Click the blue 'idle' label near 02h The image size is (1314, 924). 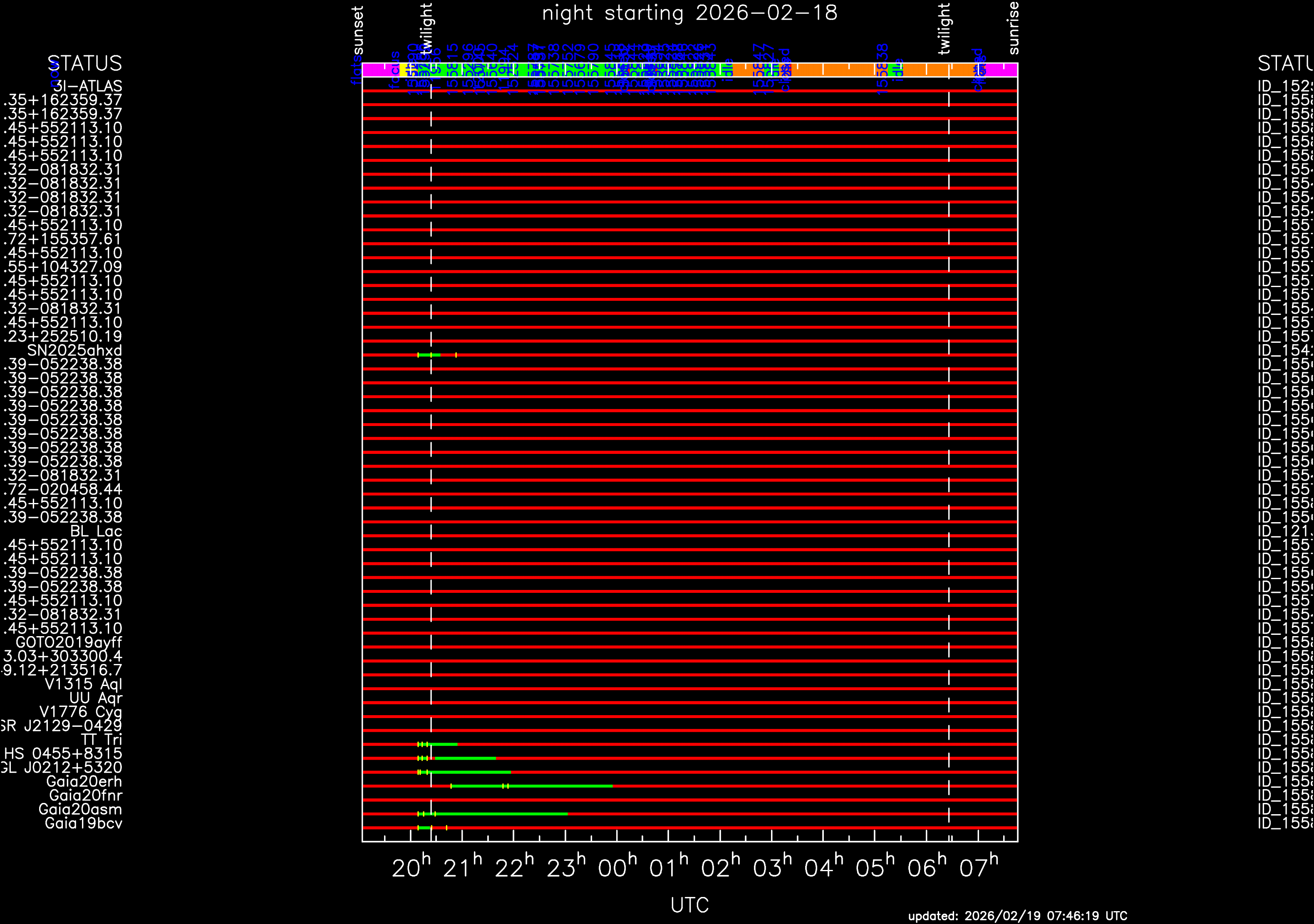pos(729,70)
